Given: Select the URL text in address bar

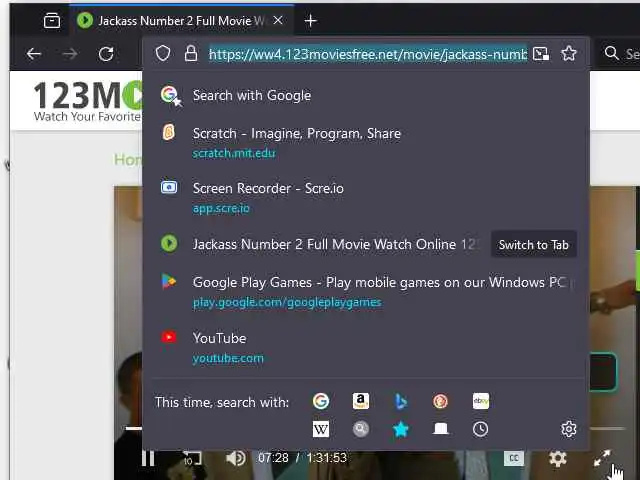Looking at the screenshot, I should (368, 54).
